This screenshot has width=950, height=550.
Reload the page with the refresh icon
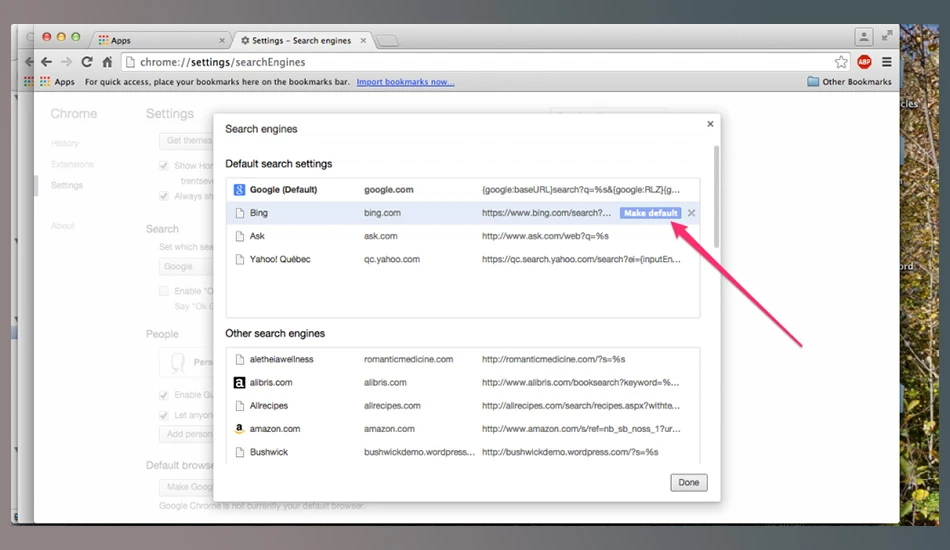87,62
